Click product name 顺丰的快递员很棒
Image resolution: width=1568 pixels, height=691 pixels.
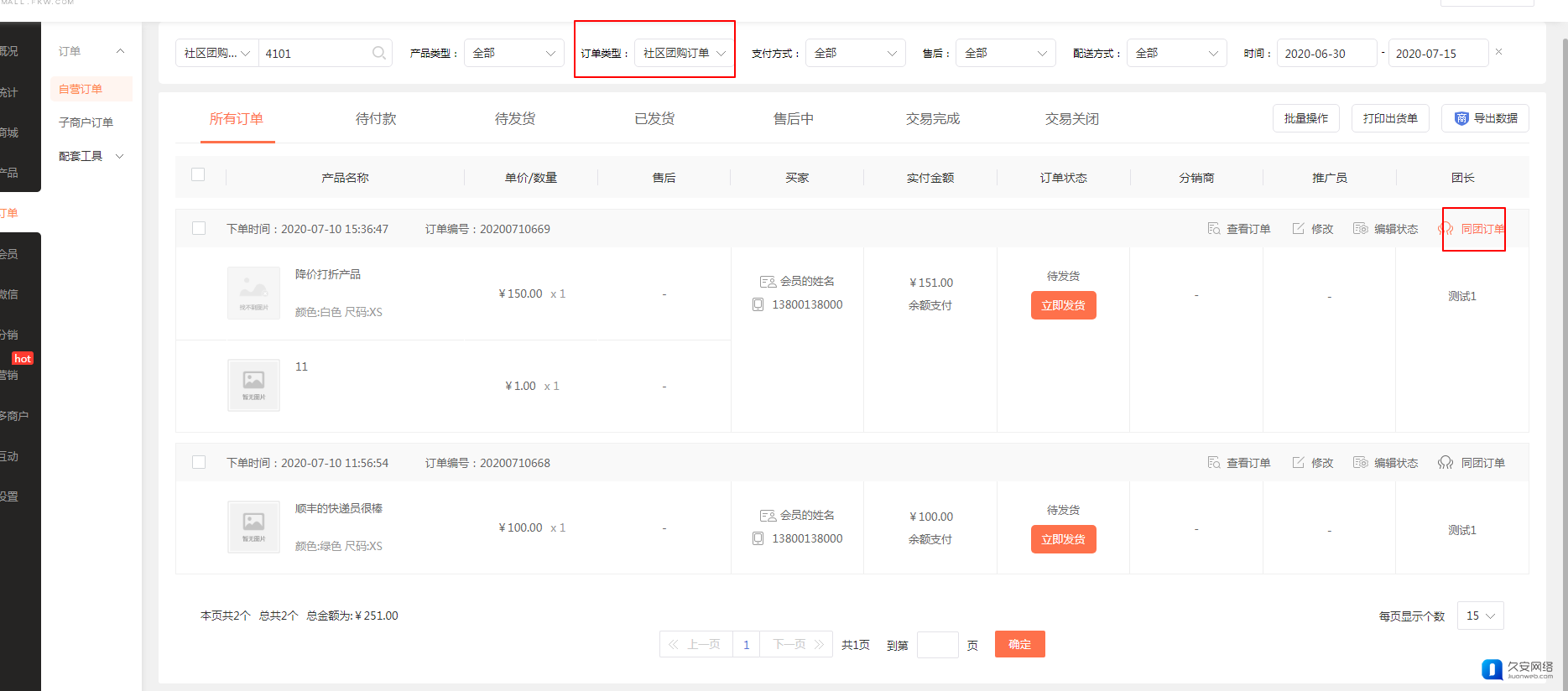click(x=339, y=508)
